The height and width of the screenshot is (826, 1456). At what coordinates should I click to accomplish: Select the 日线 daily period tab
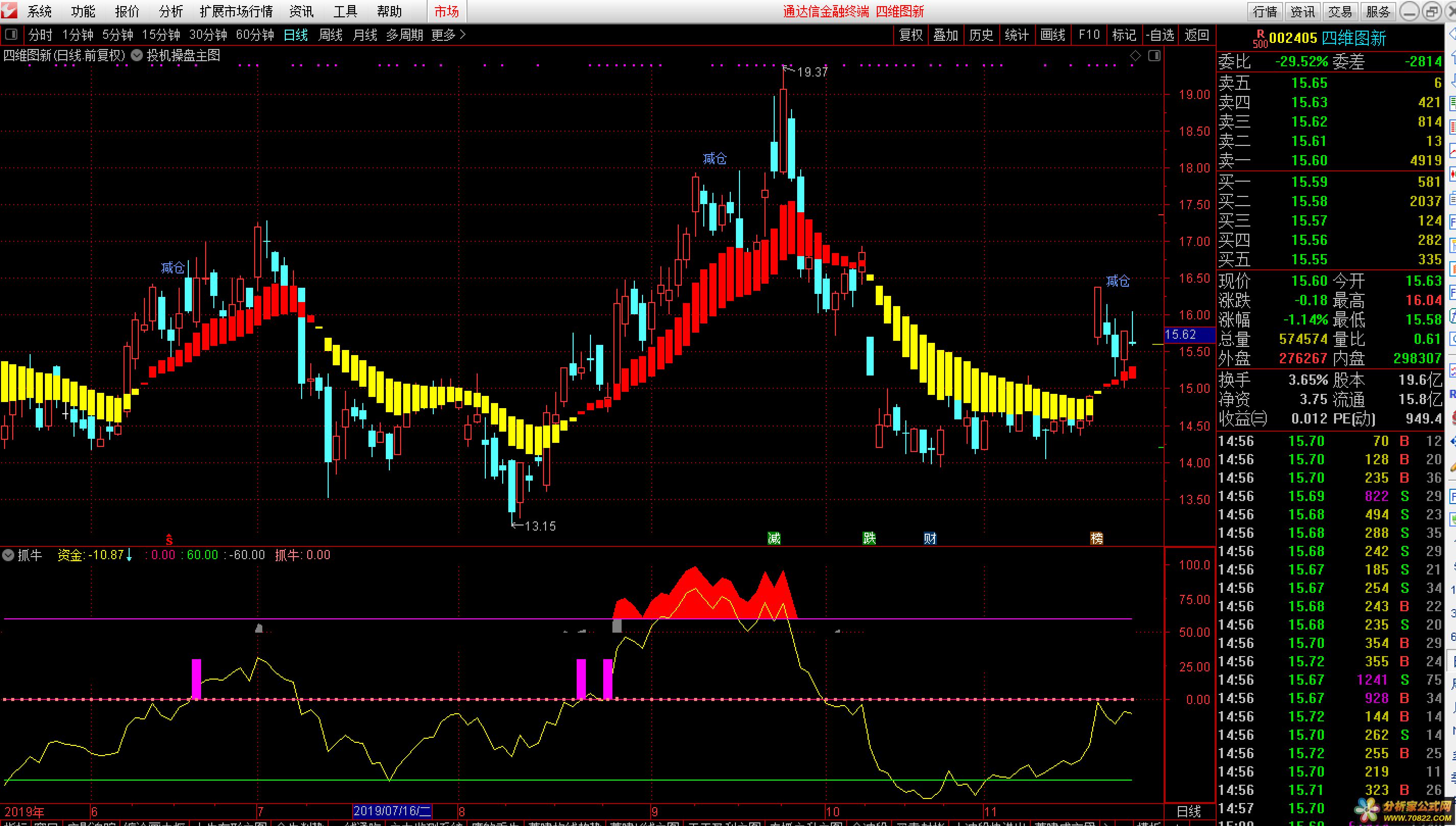(x=295, y=35)
